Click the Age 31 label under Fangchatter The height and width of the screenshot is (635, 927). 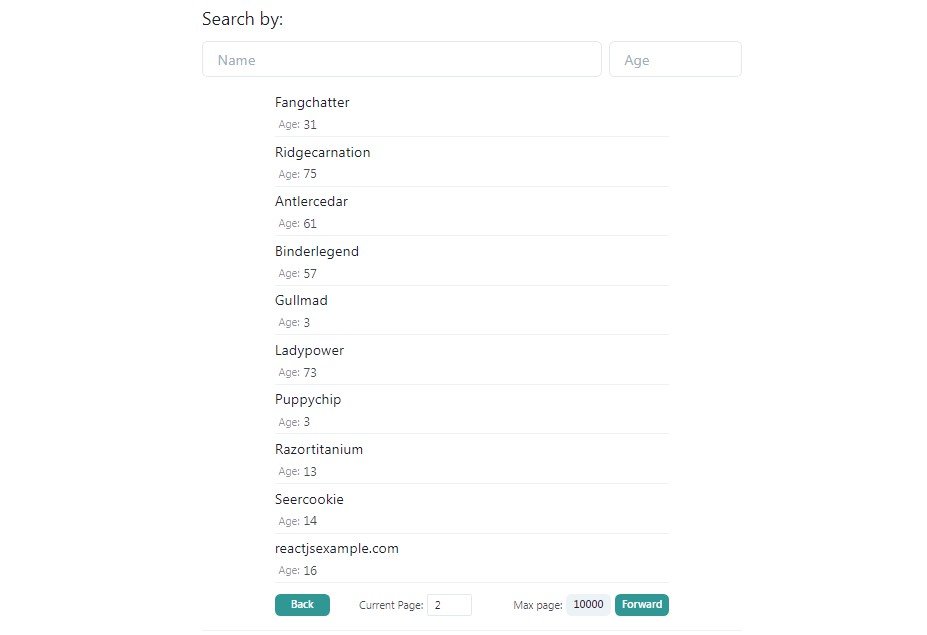294,124
